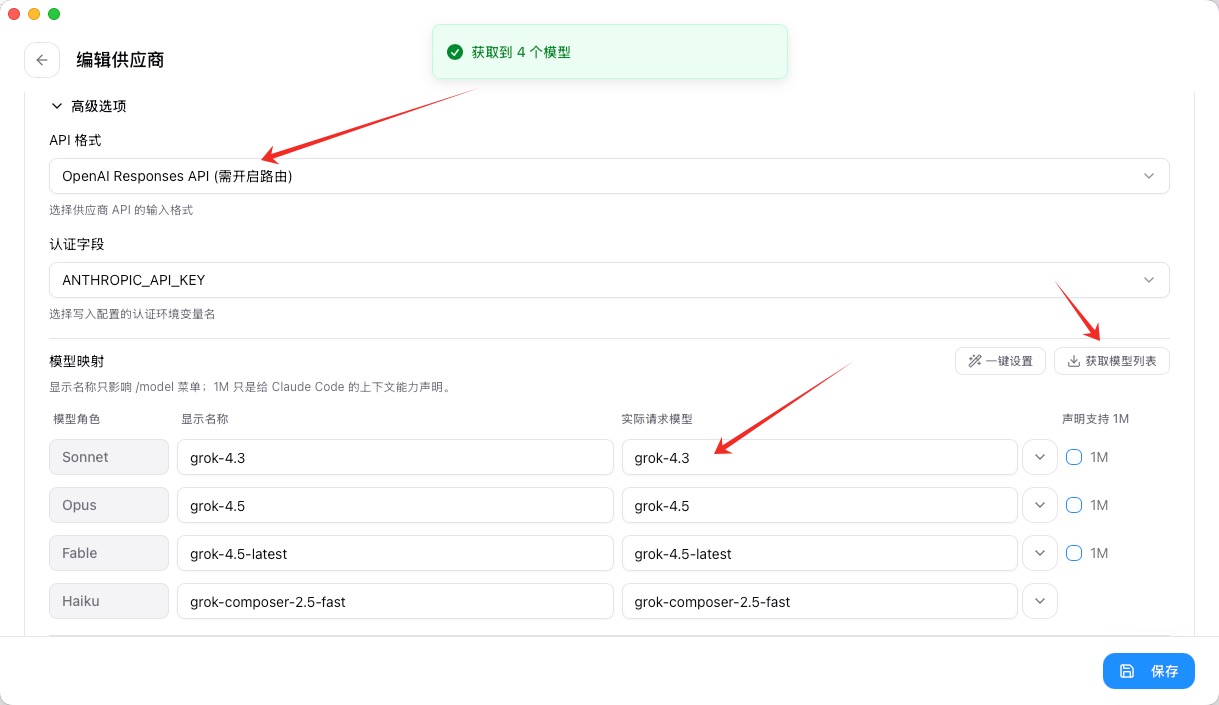Screen dimensions: 1219x705
Task: Save the provider with 保存
Action: tap(1149, 671)
